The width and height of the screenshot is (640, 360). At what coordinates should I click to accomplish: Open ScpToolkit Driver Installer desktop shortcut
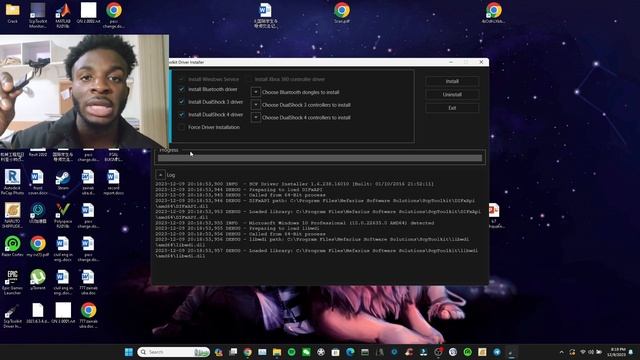coord(12,316)
